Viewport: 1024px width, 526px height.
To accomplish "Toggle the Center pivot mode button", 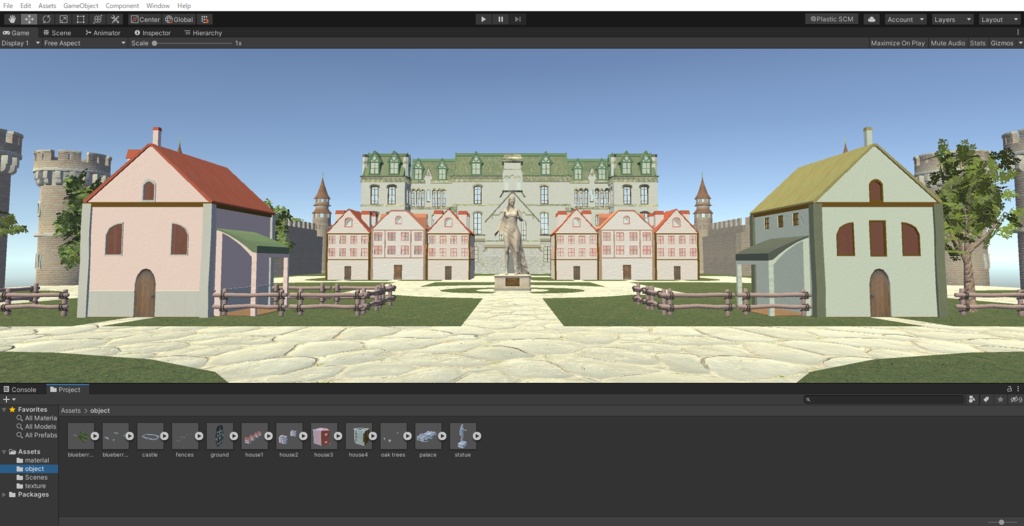I will click(145, 20).
